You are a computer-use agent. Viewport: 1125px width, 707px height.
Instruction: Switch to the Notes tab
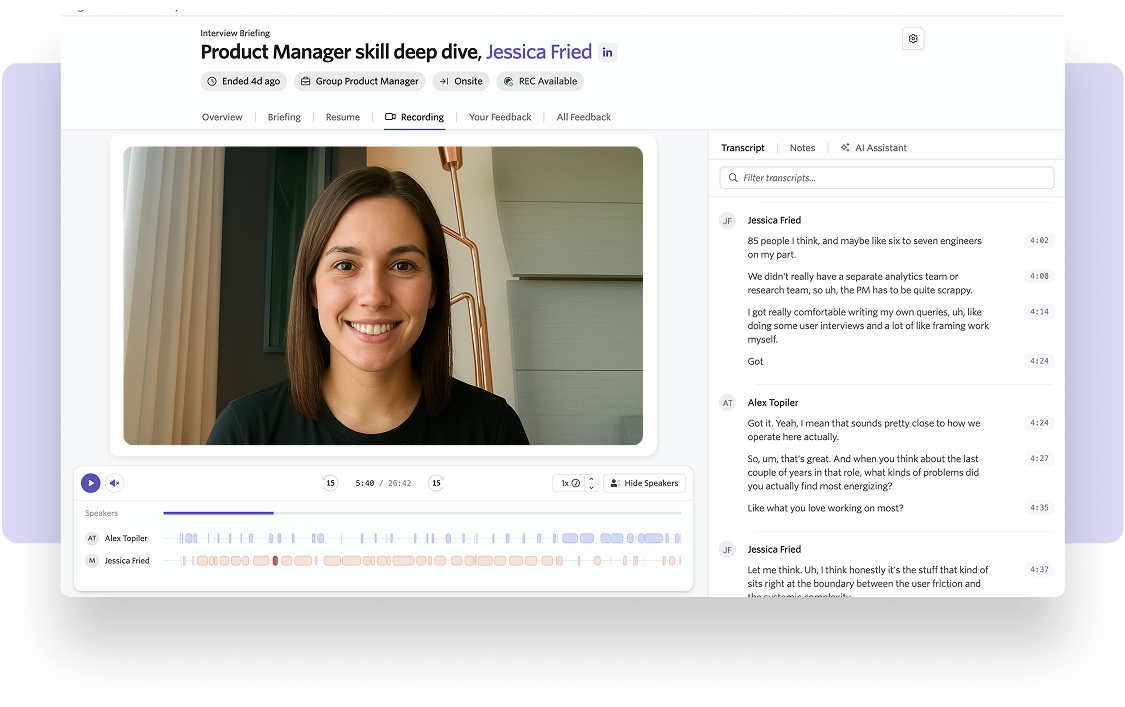pos(802,148)
